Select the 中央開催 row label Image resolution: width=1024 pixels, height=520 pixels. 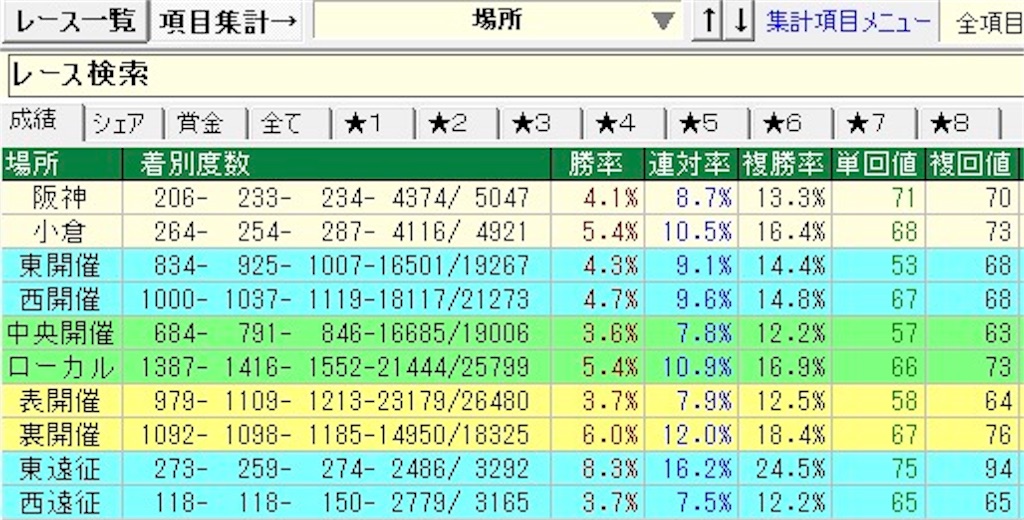coord(61,334)
